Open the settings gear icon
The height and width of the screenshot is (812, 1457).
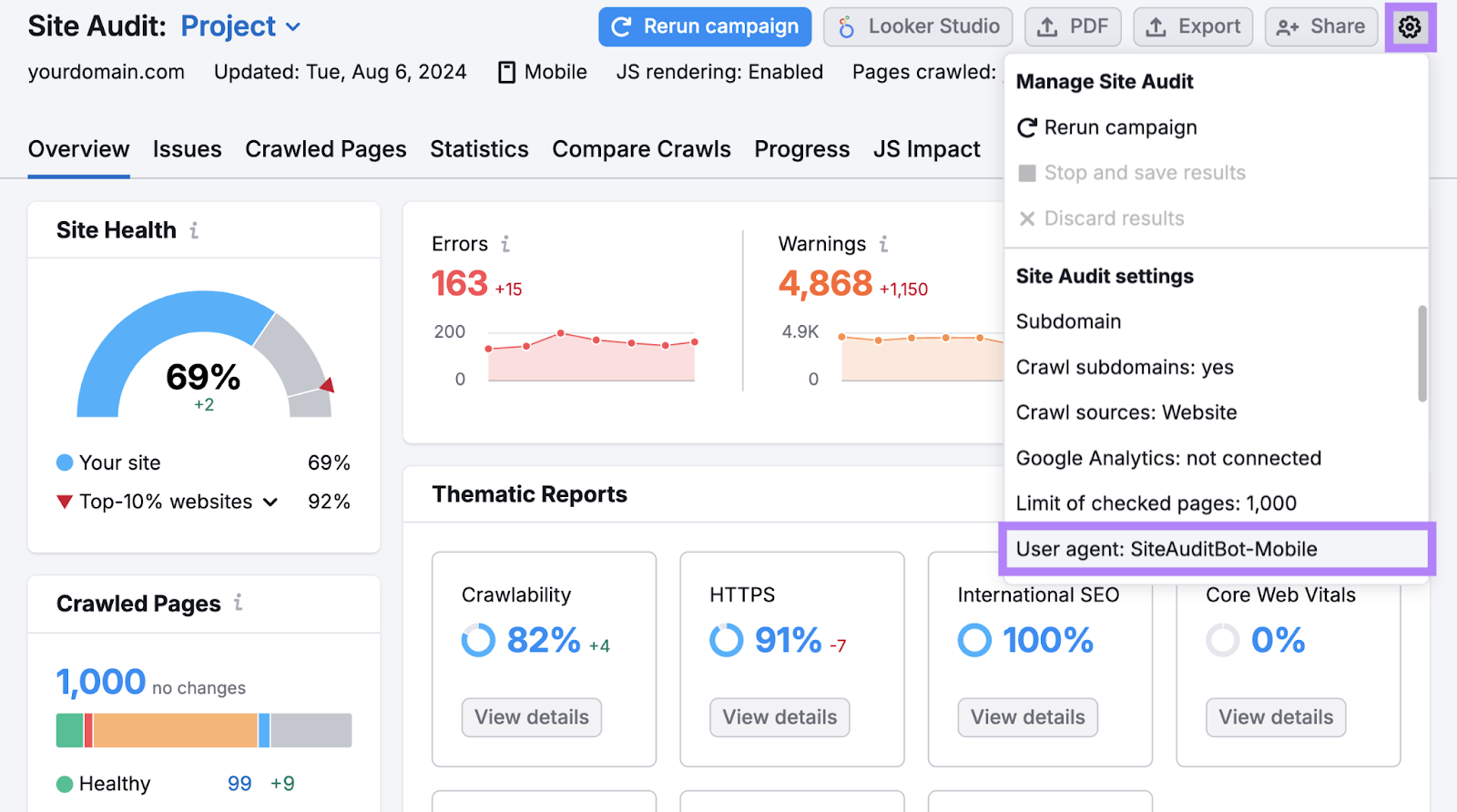point(1409,27)
